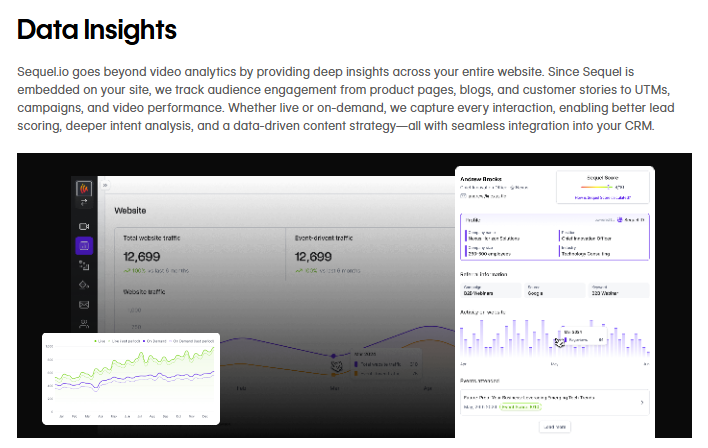The width and height of the screenshot is (708, 448).
Task: Open the mail envelope icon in sidebar
Action: [84, 304]
